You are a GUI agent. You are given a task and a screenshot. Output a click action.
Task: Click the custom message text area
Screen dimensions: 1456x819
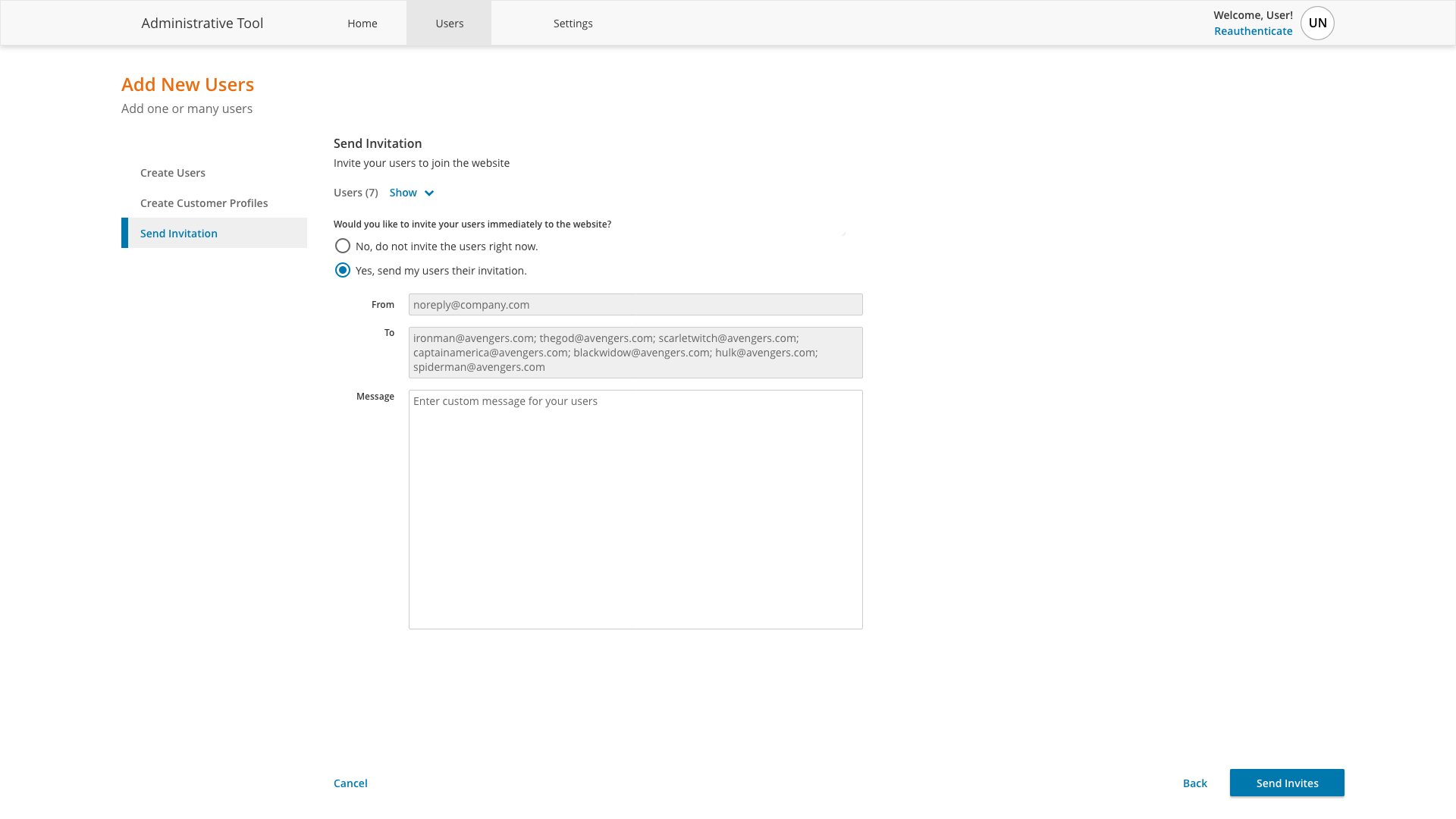coord(635,510)
